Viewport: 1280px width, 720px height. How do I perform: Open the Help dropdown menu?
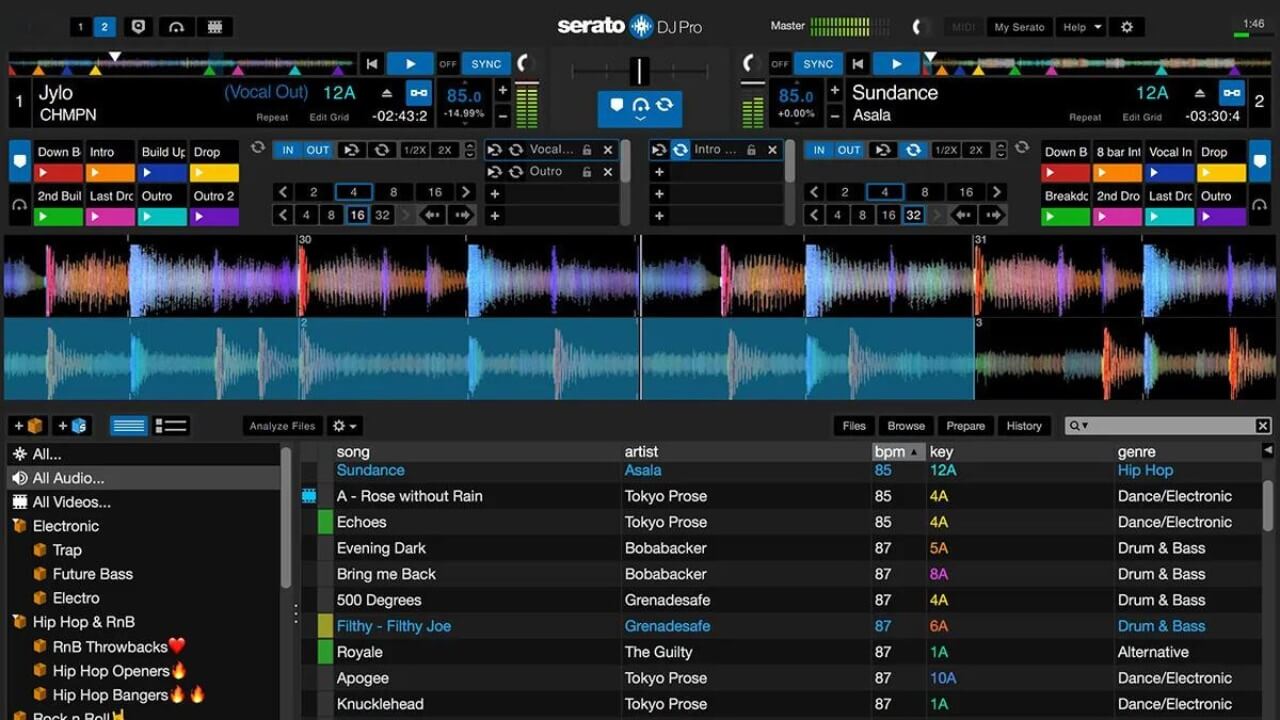(x=1082, y=27)
